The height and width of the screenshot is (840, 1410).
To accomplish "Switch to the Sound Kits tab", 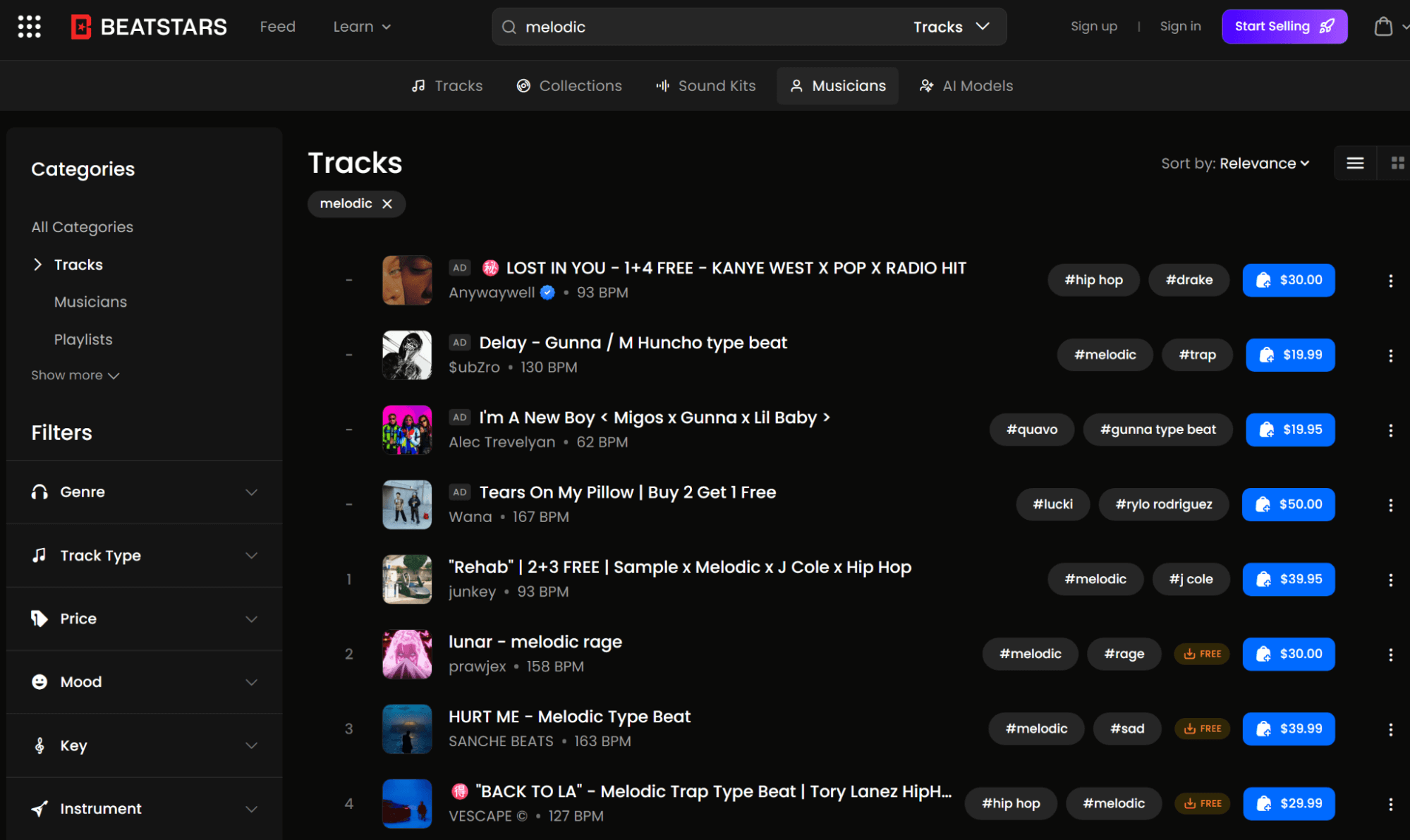I will coord(705,86).
